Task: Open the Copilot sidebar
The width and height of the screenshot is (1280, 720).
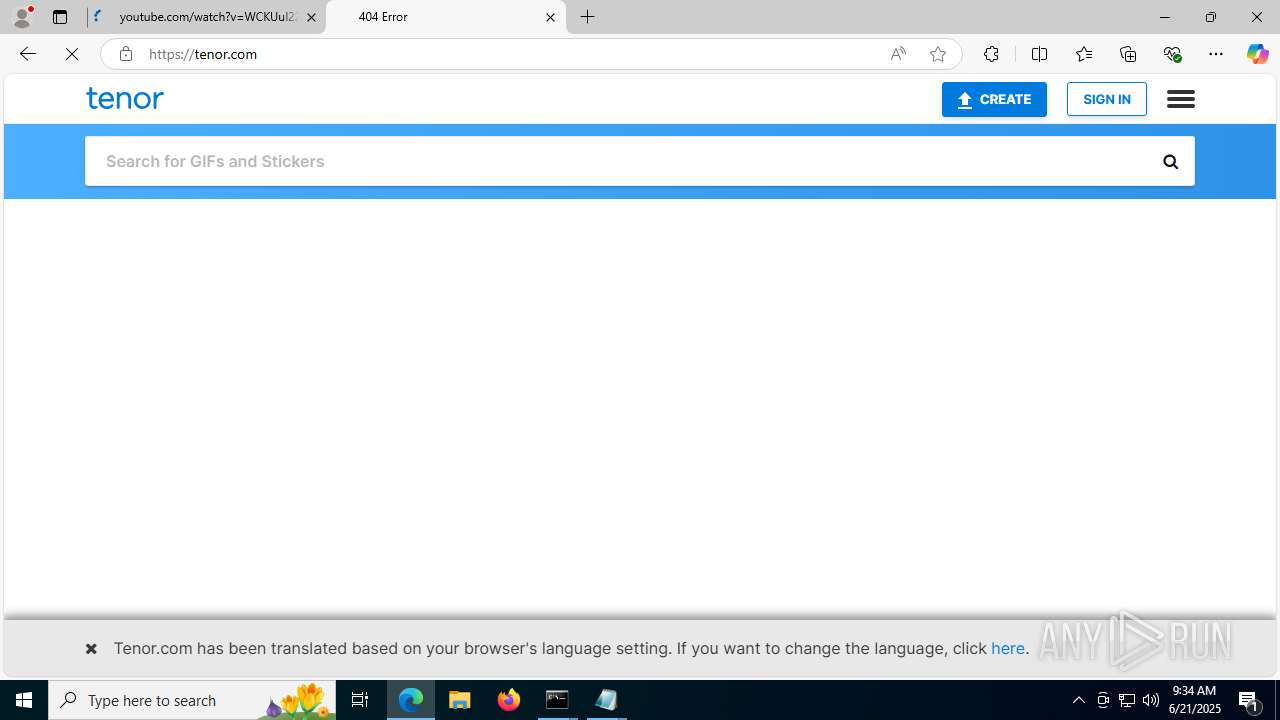Action: 1257,54
